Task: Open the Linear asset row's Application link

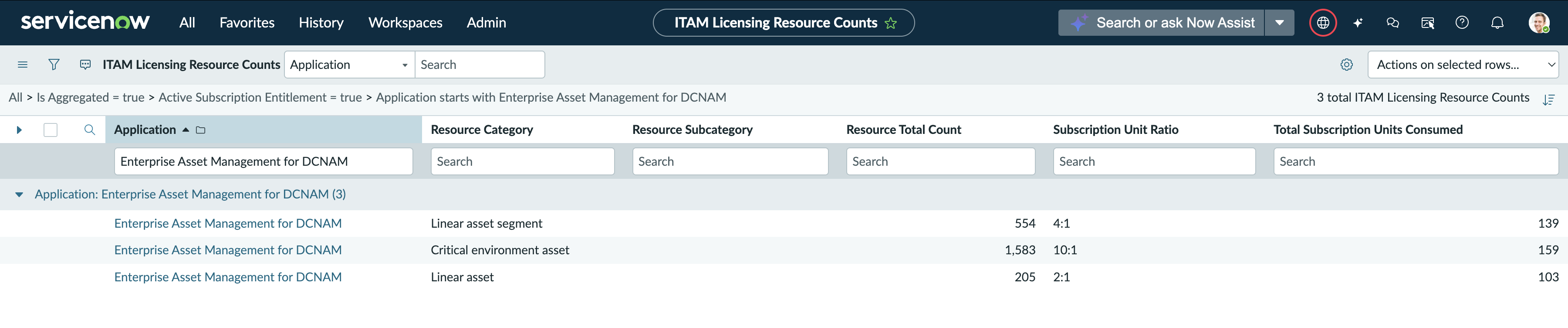Action: 228,277
